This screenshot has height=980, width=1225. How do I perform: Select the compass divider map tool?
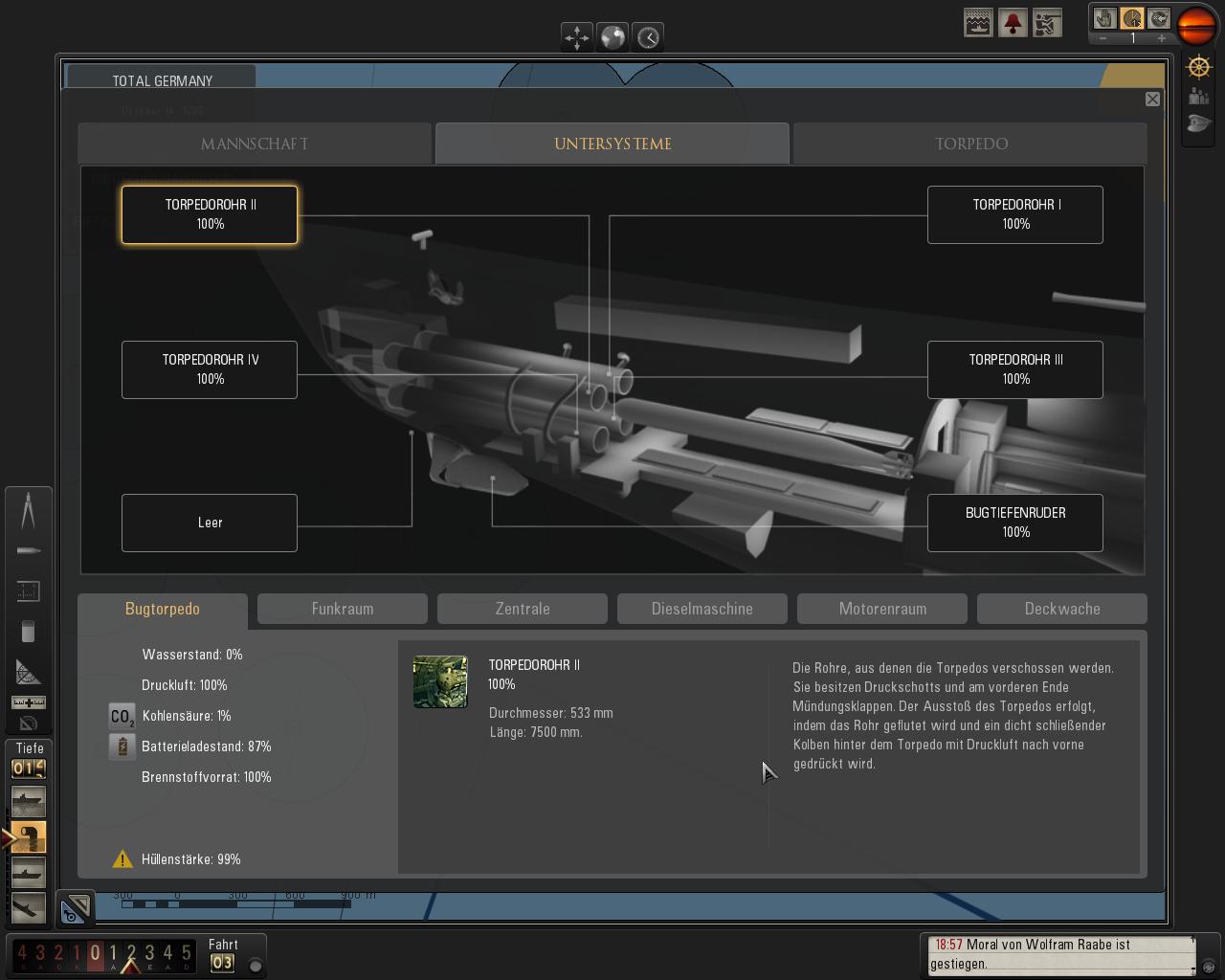[x=29, y=510]
